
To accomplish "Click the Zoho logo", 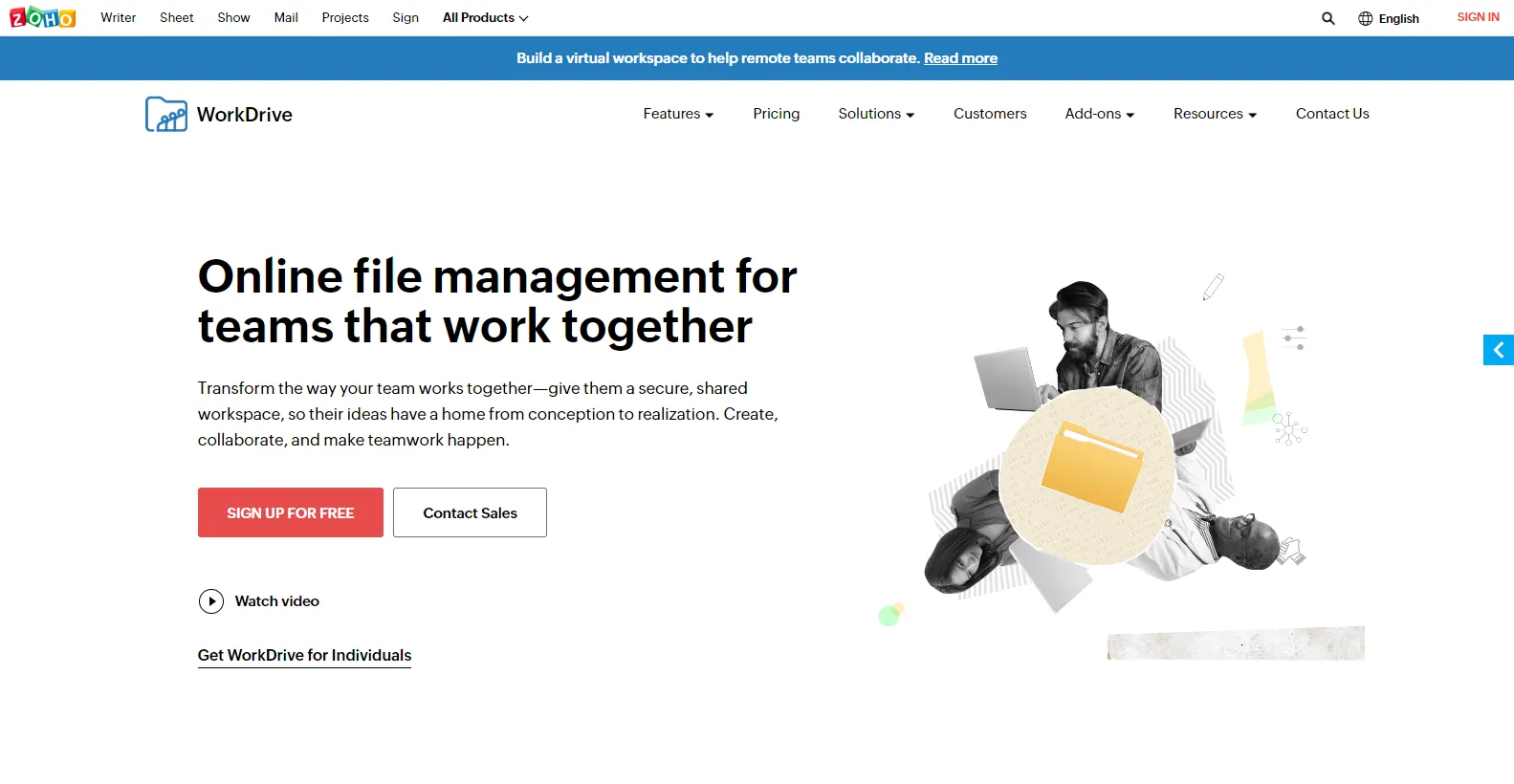I will coord(42,17).
